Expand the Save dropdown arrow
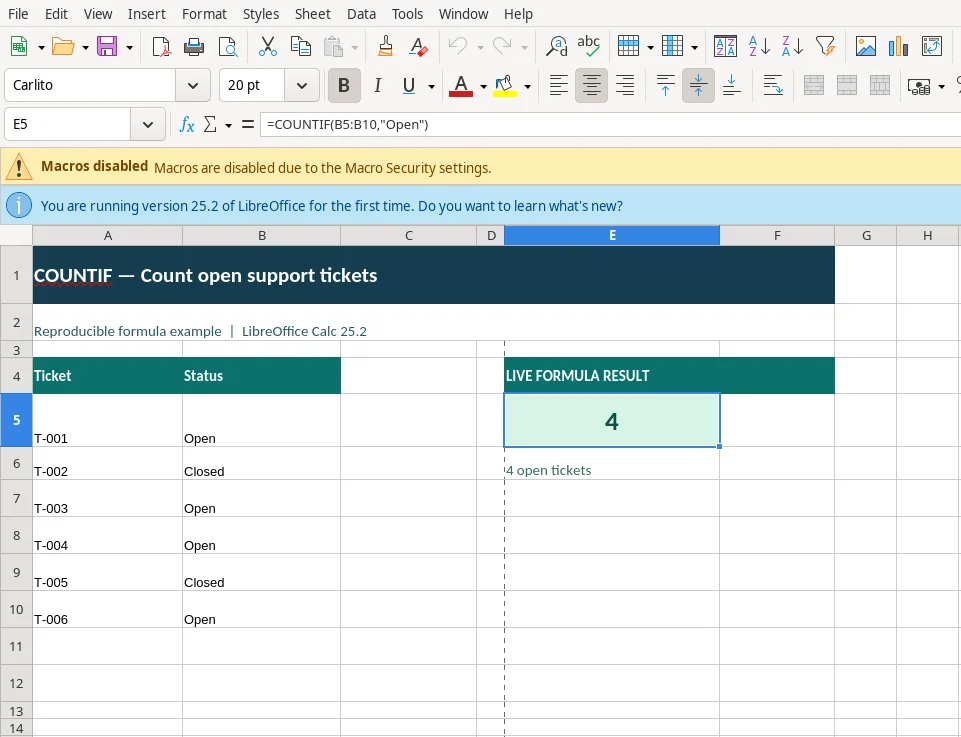Viewport: 961px width, 737px height. tap(129, 47)
